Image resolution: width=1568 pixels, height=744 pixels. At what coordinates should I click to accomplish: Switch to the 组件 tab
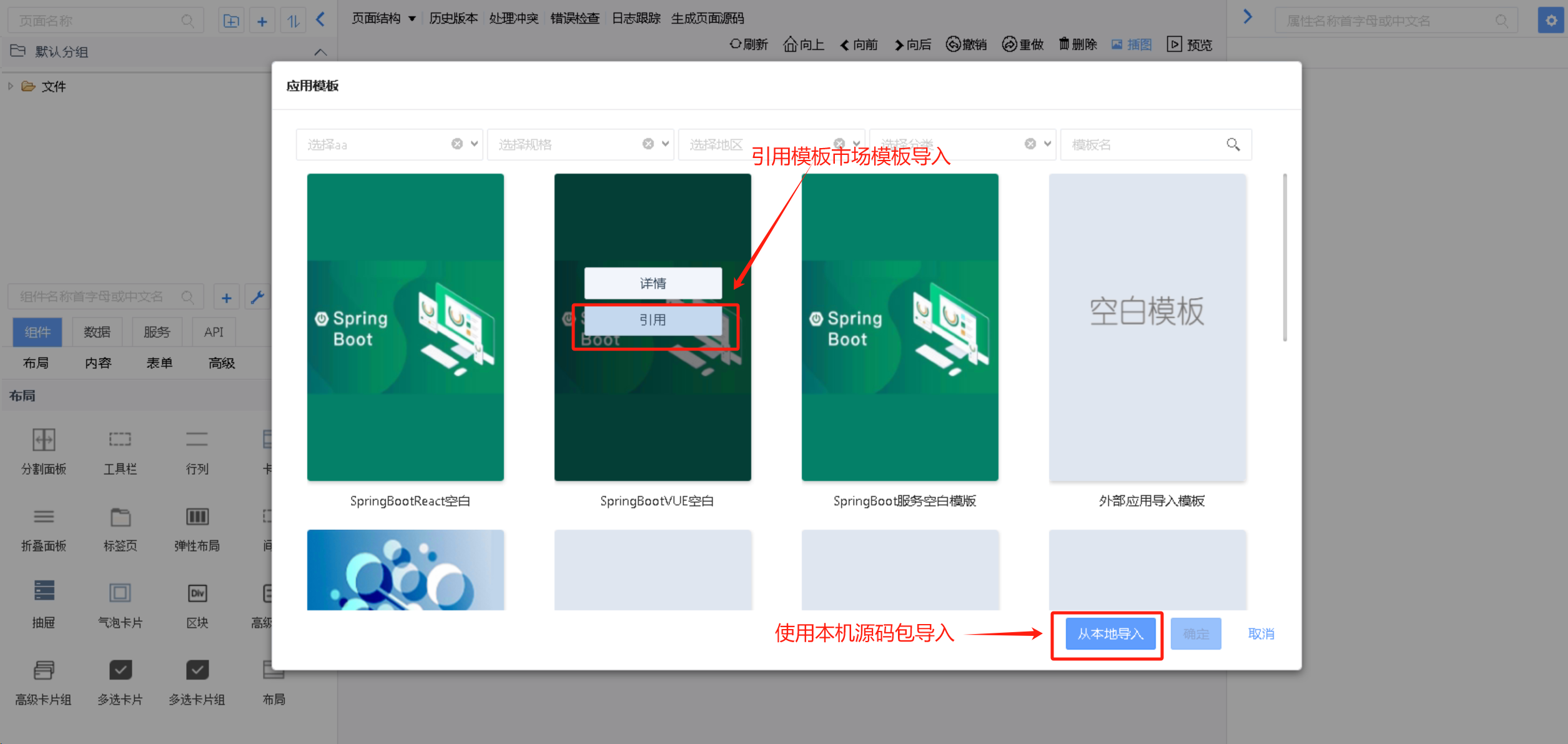point(37,332)
